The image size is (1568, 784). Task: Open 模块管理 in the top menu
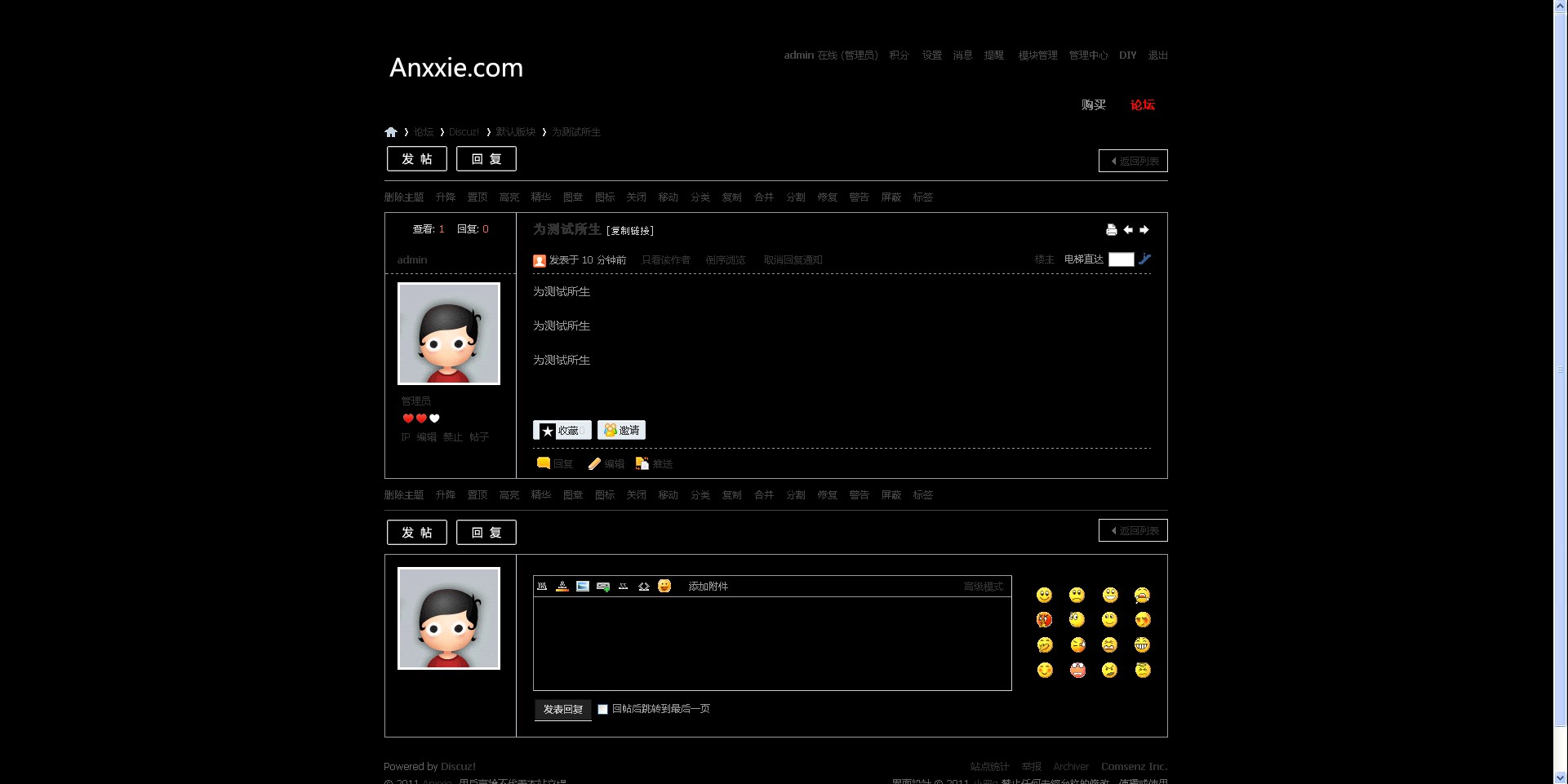coord(1037,55)
